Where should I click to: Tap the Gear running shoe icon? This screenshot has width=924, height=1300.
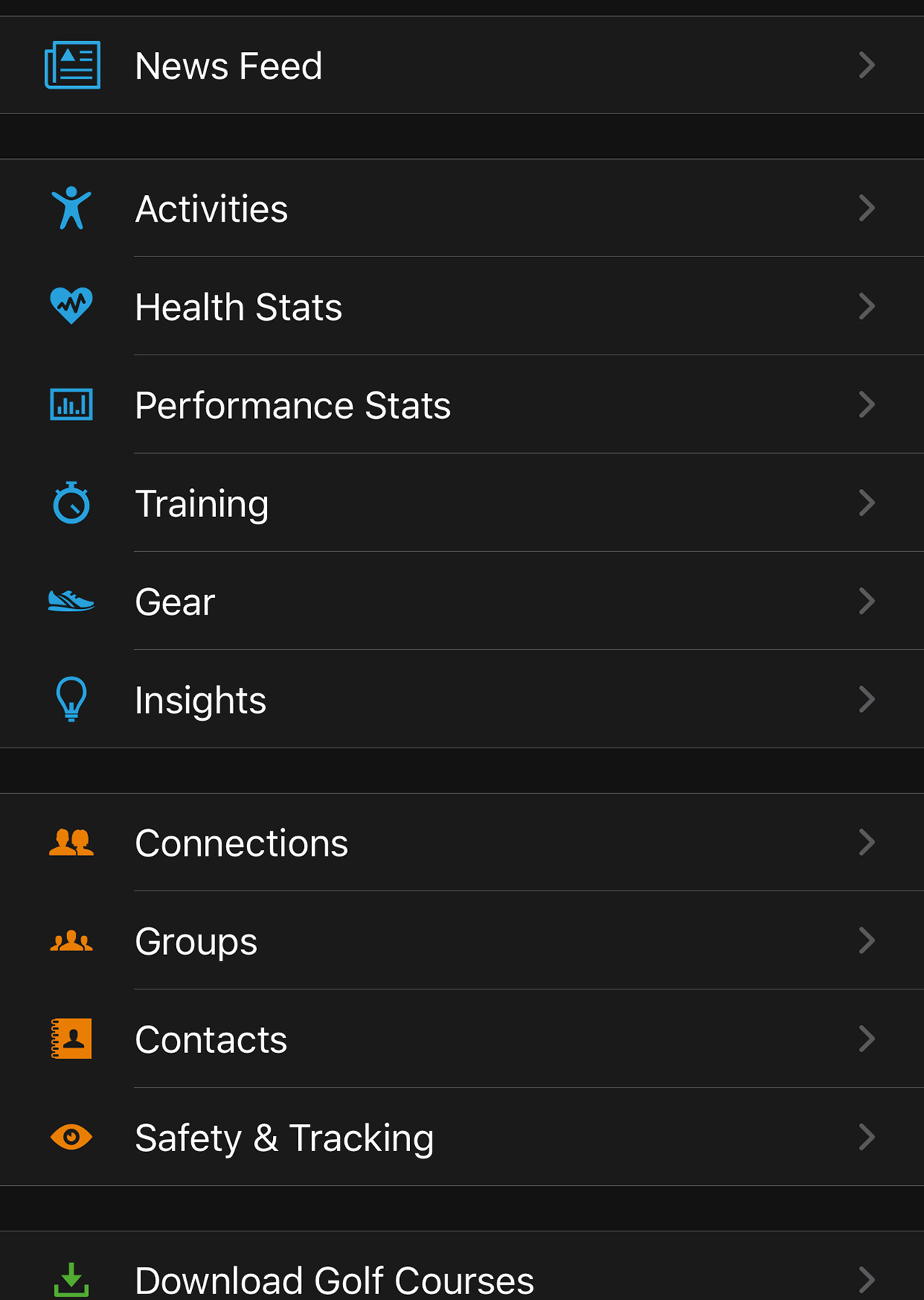click(x=71, y=601)
